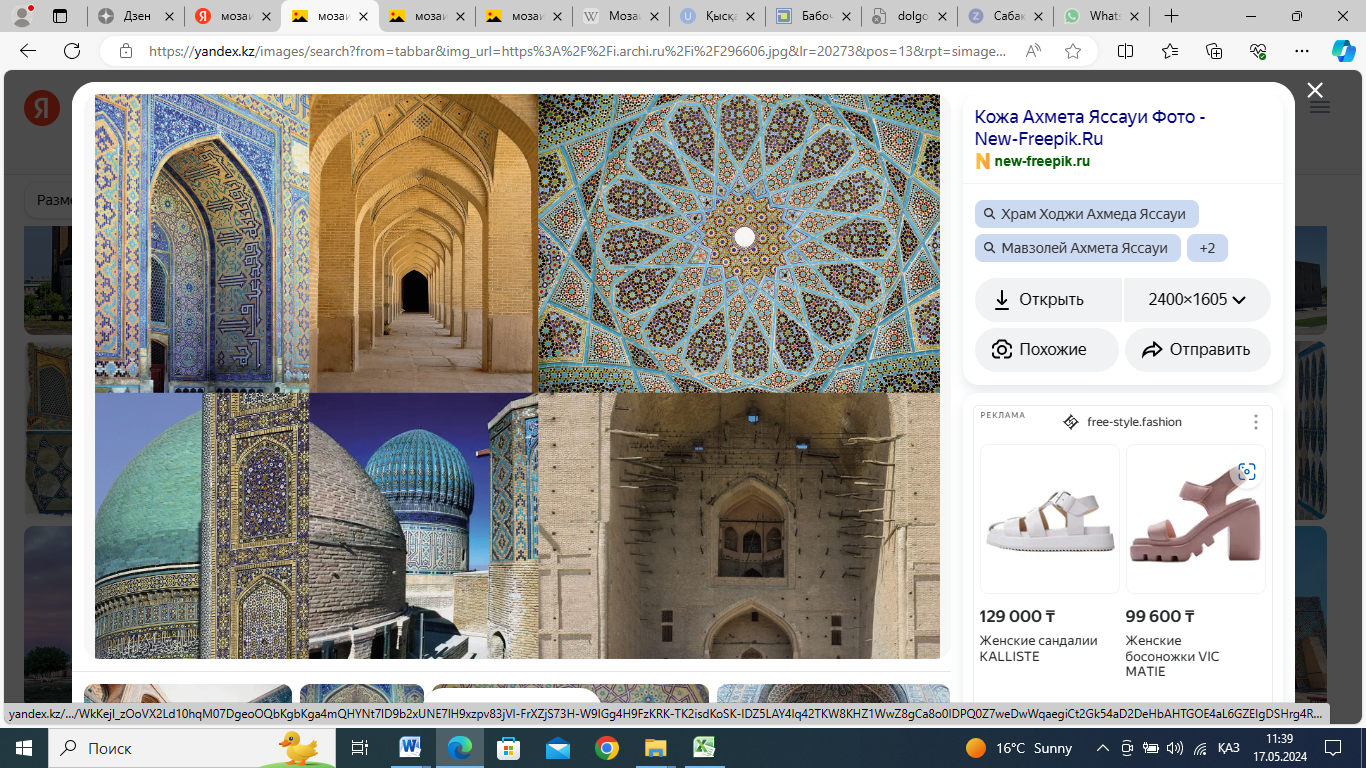
Task: Close the Дзен tab
Action: tap(168, 16)
